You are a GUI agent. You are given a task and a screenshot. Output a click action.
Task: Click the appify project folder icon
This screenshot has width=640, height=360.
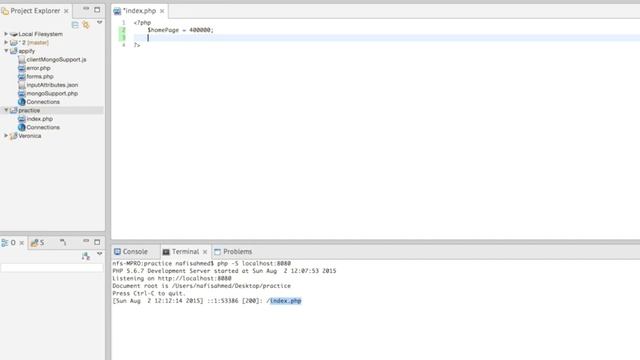pyautogui.click(x=13, y=51)
